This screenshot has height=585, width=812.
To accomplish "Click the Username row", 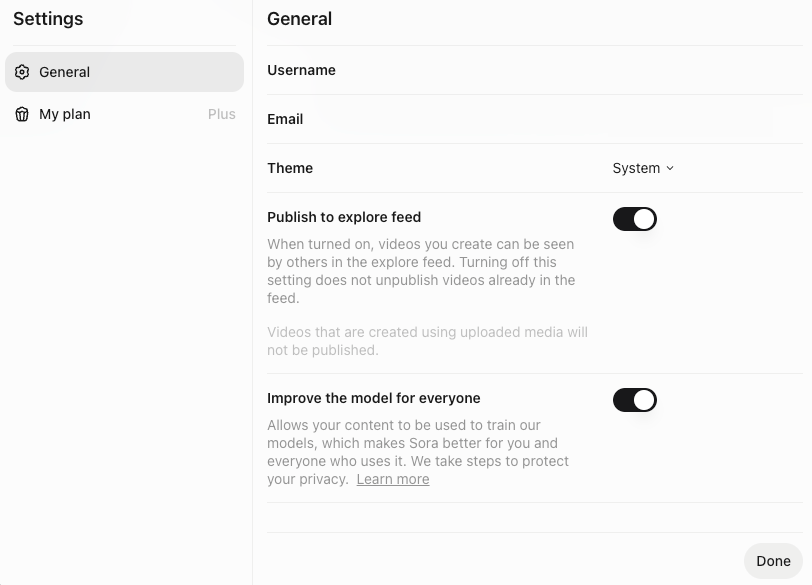I will [535, 70].
